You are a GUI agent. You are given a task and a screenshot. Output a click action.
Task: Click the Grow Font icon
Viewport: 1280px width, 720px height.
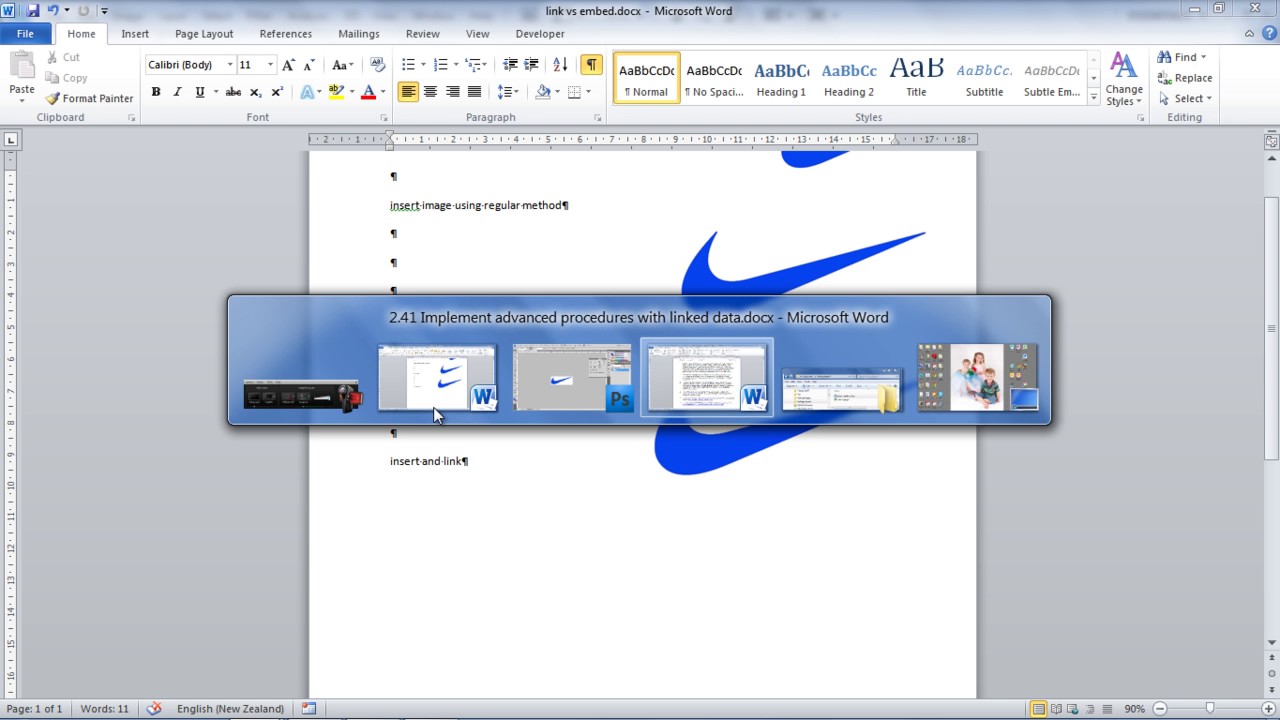288,65
